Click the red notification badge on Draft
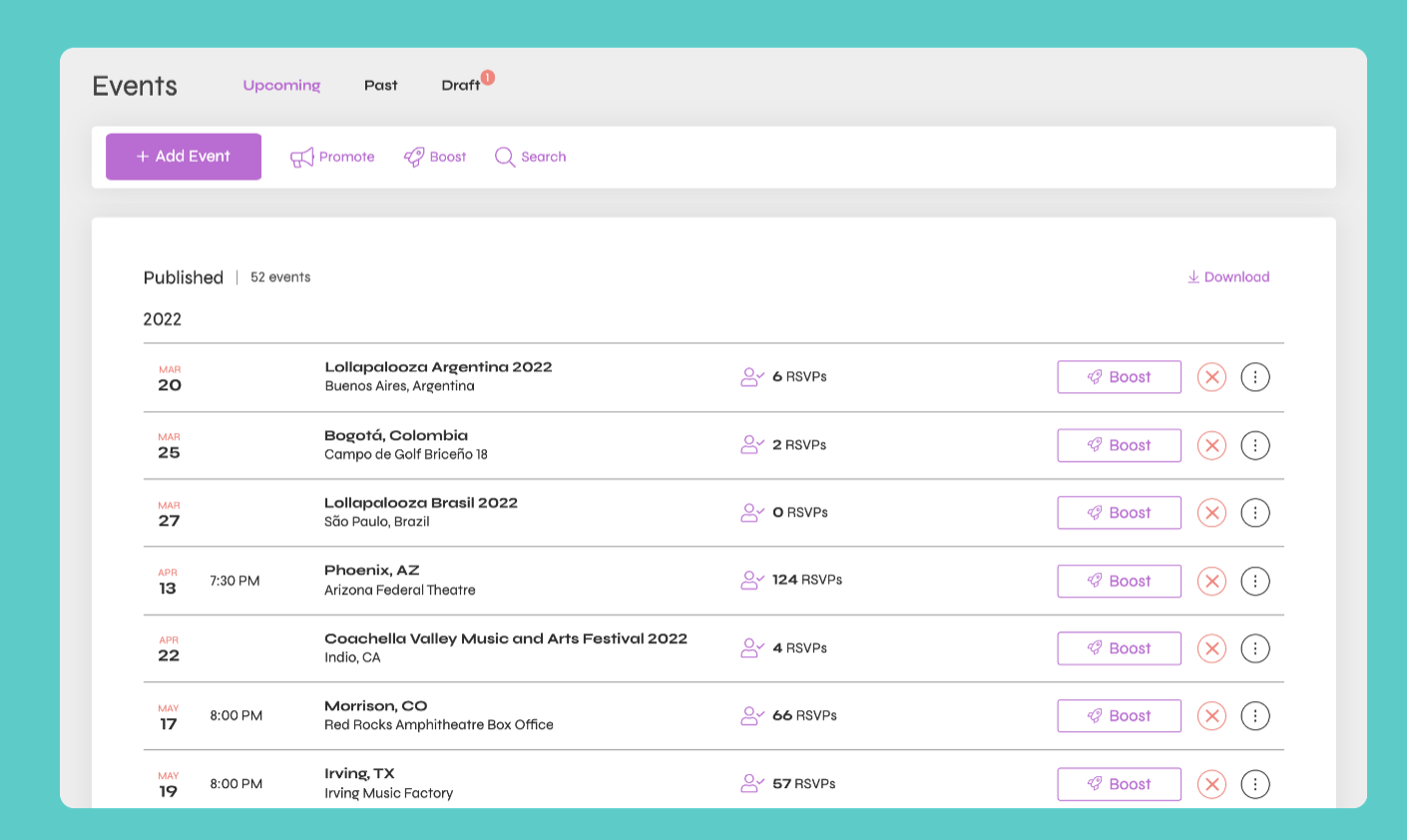The height and width of the screenshot is (840, 1407). (x=488, y=77)
